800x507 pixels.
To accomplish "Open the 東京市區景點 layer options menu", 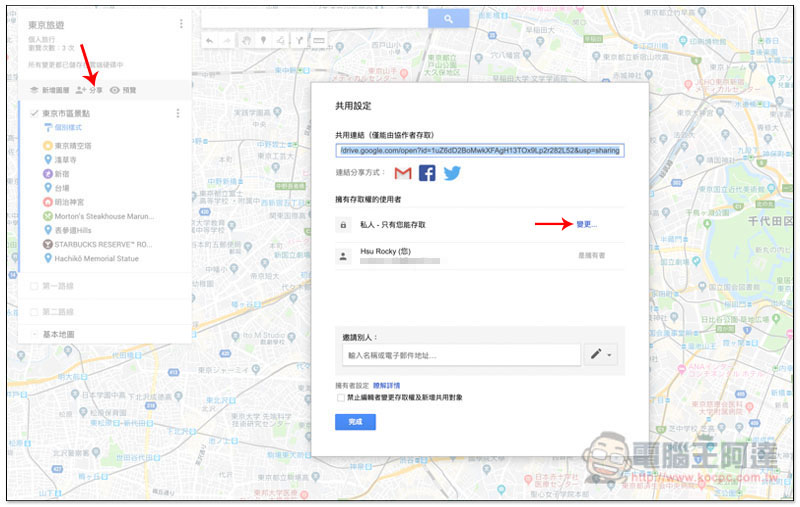I will pyautogui.click(x=178, y=113).
